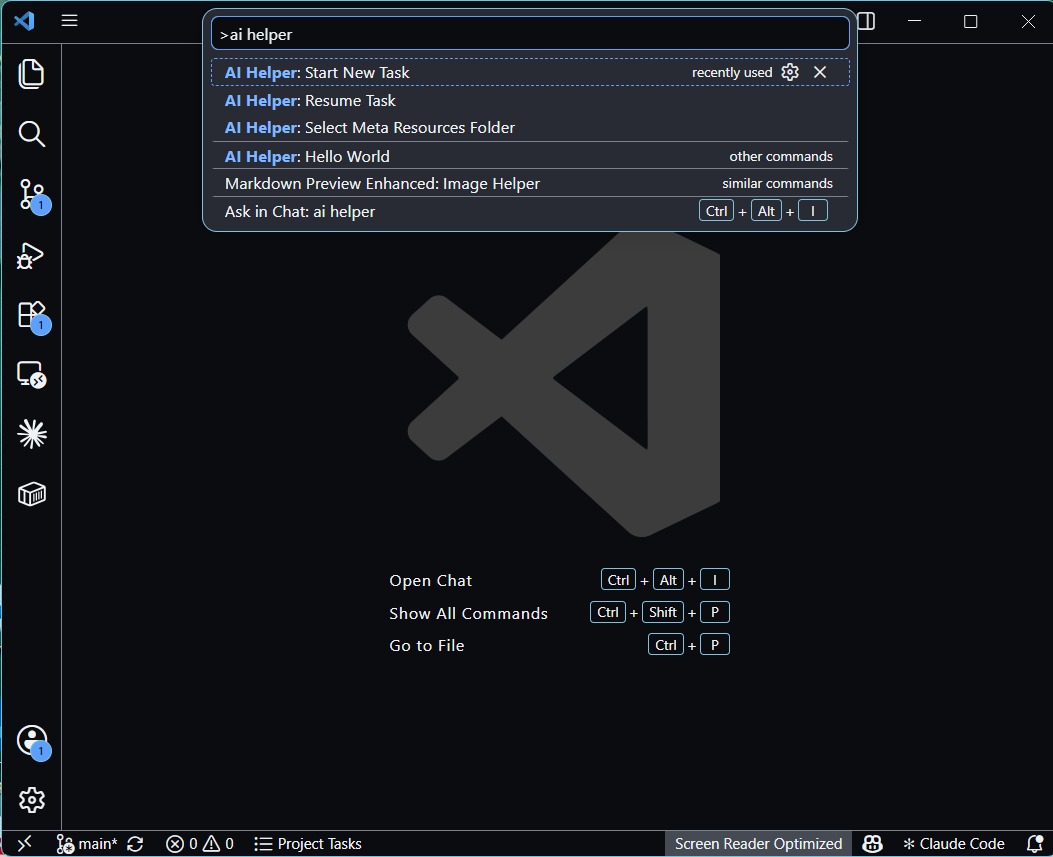Click the main* branch indicator

point(87,844)
